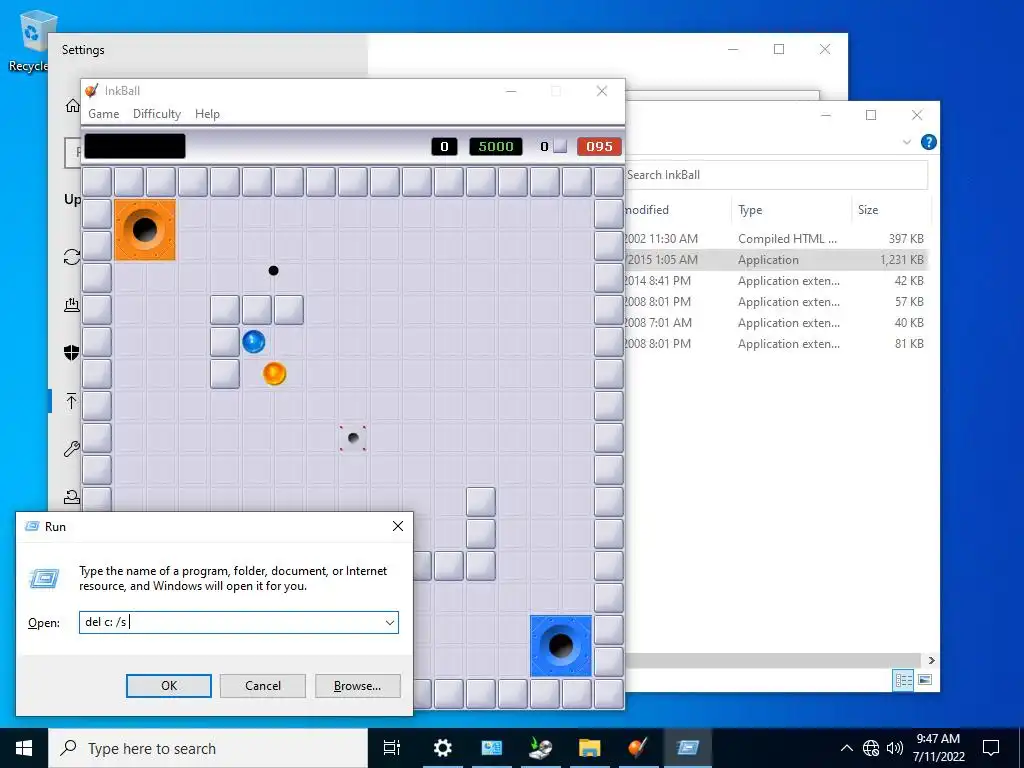Image resolution: width=1024 pixels, height=768 pixels.
Task: Click the Run icon on the taskbar
Action: [x=687, y=748]
